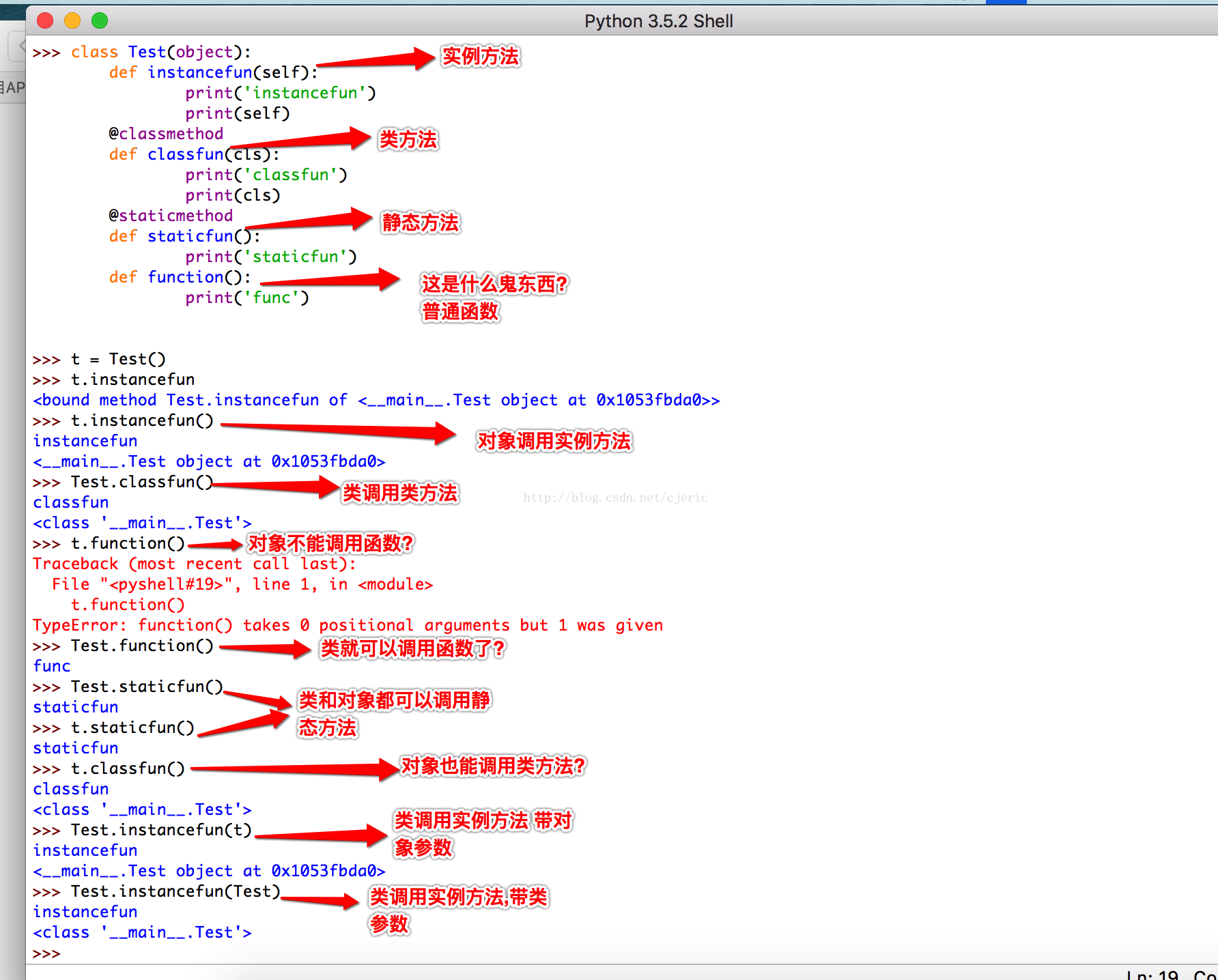Click the '<bound method Test.instancefun' output line
1218x980 pixels.
pos(376,400)
